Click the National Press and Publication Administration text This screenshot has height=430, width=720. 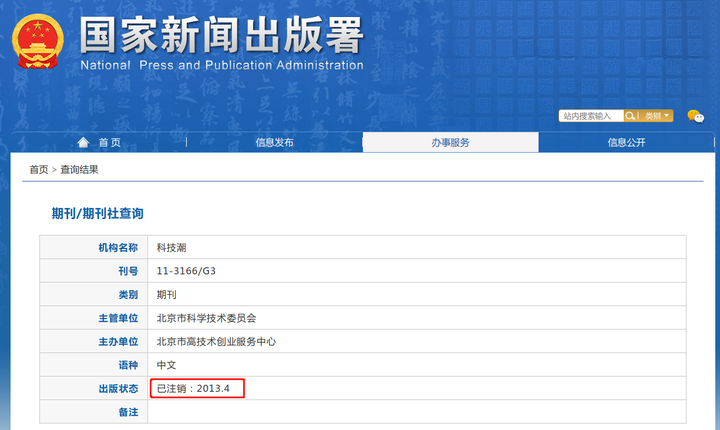point(222,65)
